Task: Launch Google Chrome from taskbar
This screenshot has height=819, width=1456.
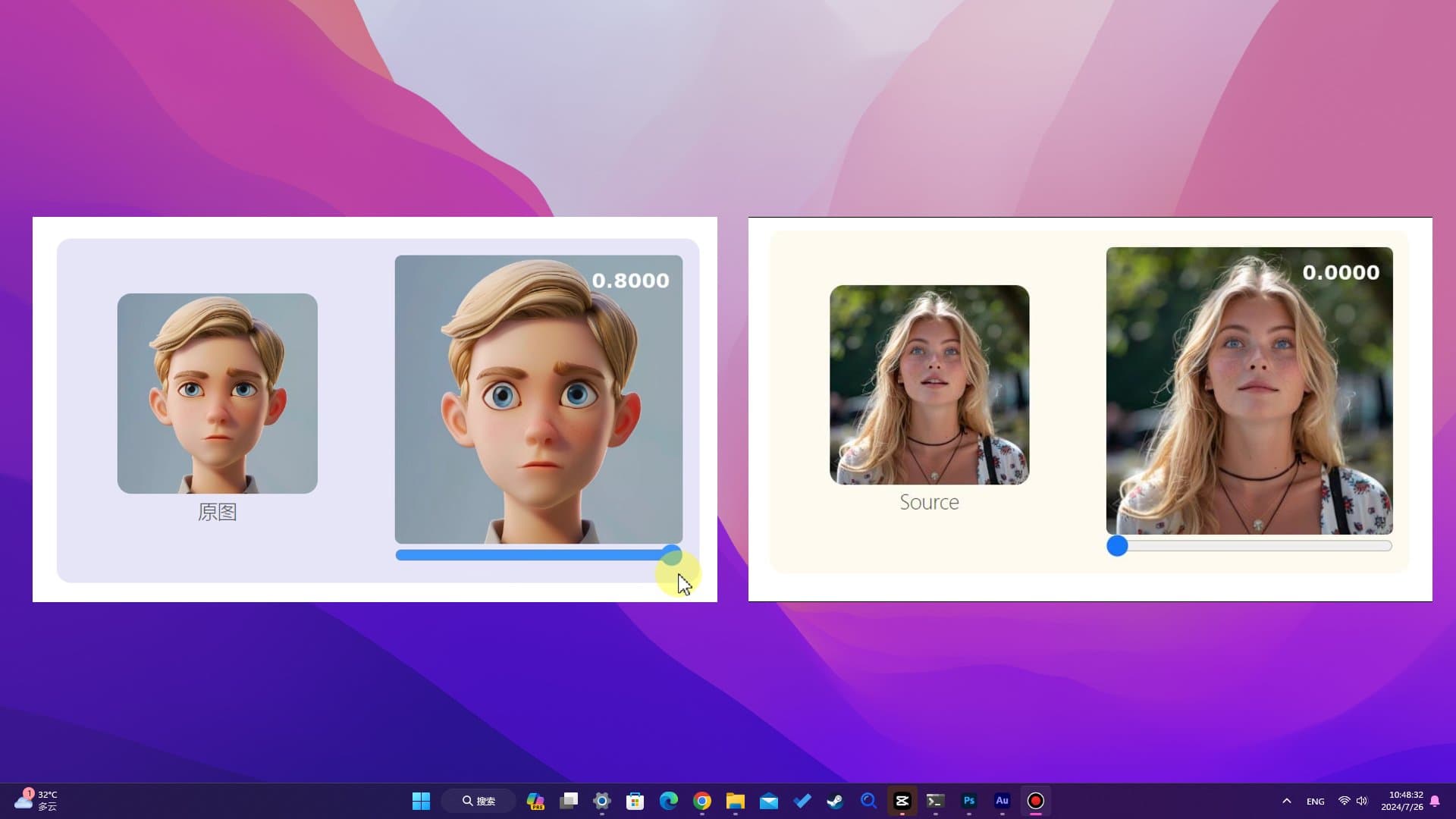Action: pos(702,801)
